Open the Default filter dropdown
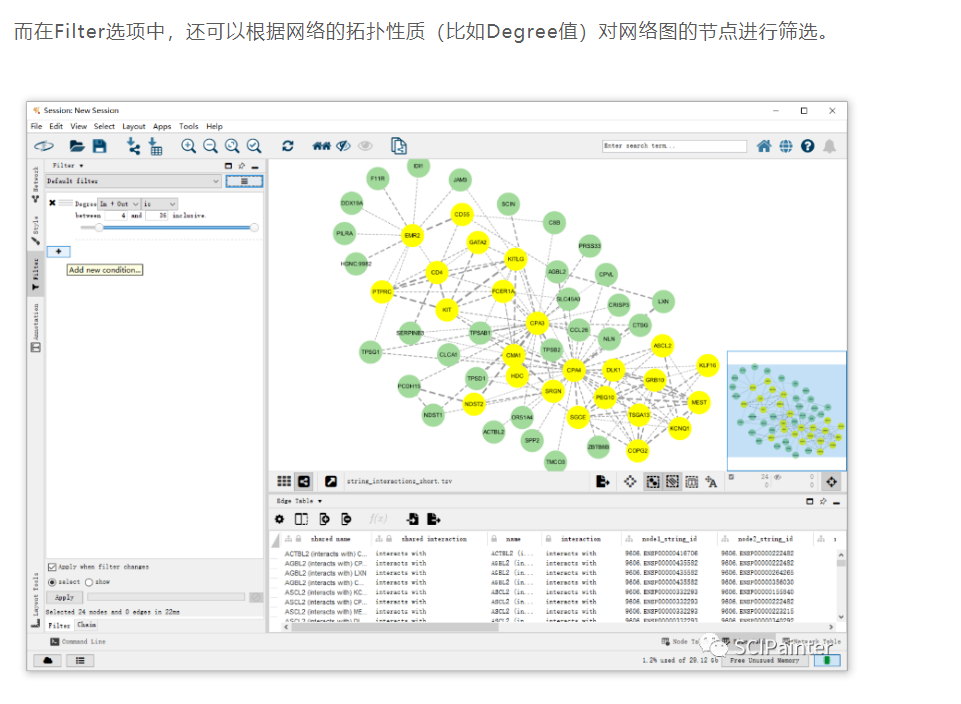 pos(133,181)
